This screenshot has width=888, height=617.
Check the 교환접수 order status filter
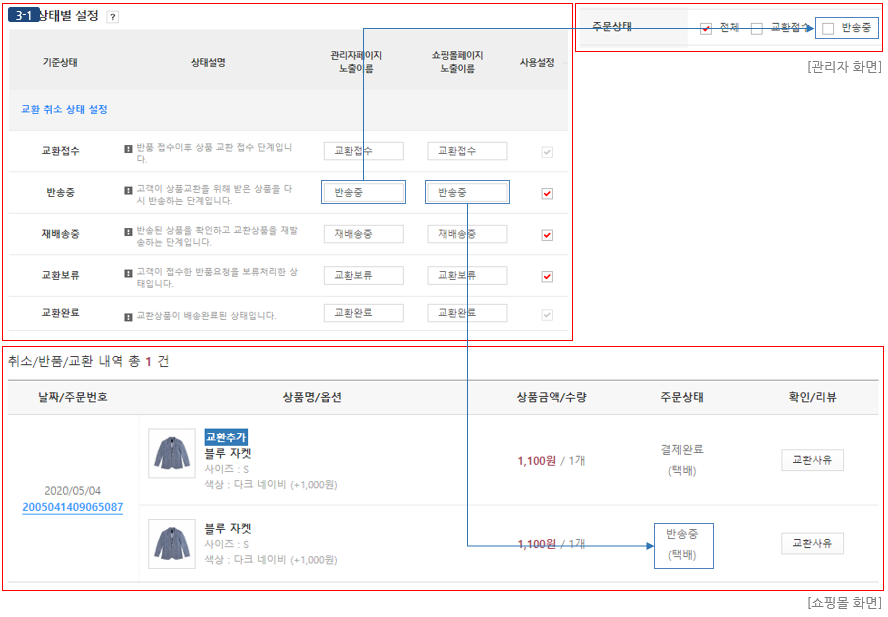pos(757,29)
